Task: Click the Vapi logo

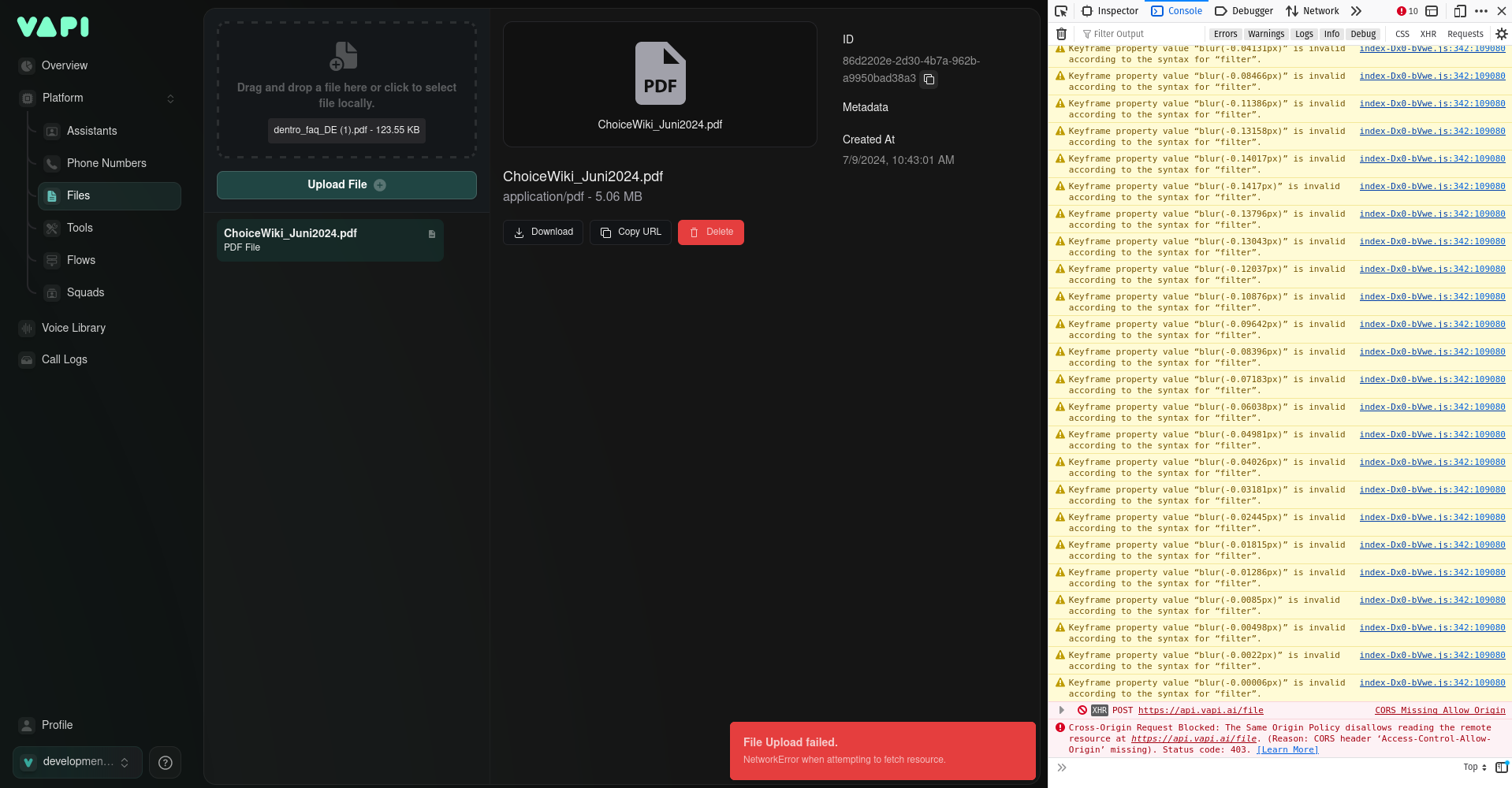Action: pyautogui.click(x=53, y=27)
